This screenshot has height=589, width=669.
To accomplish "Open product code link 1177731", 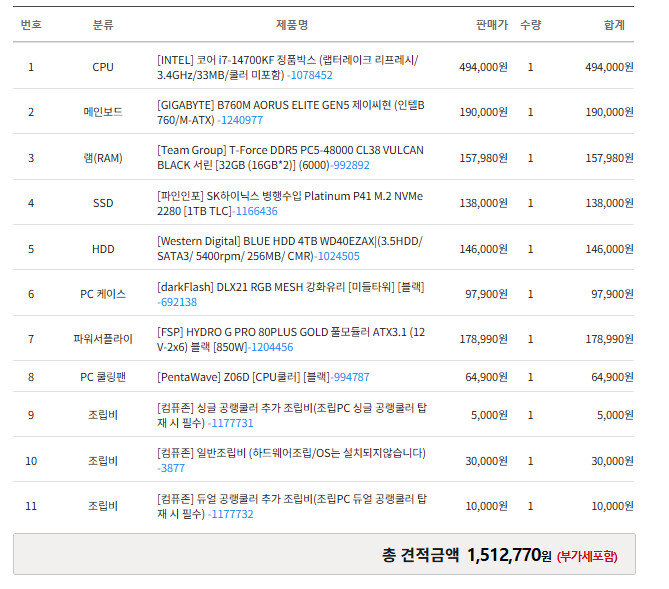I will coord(232,423).
